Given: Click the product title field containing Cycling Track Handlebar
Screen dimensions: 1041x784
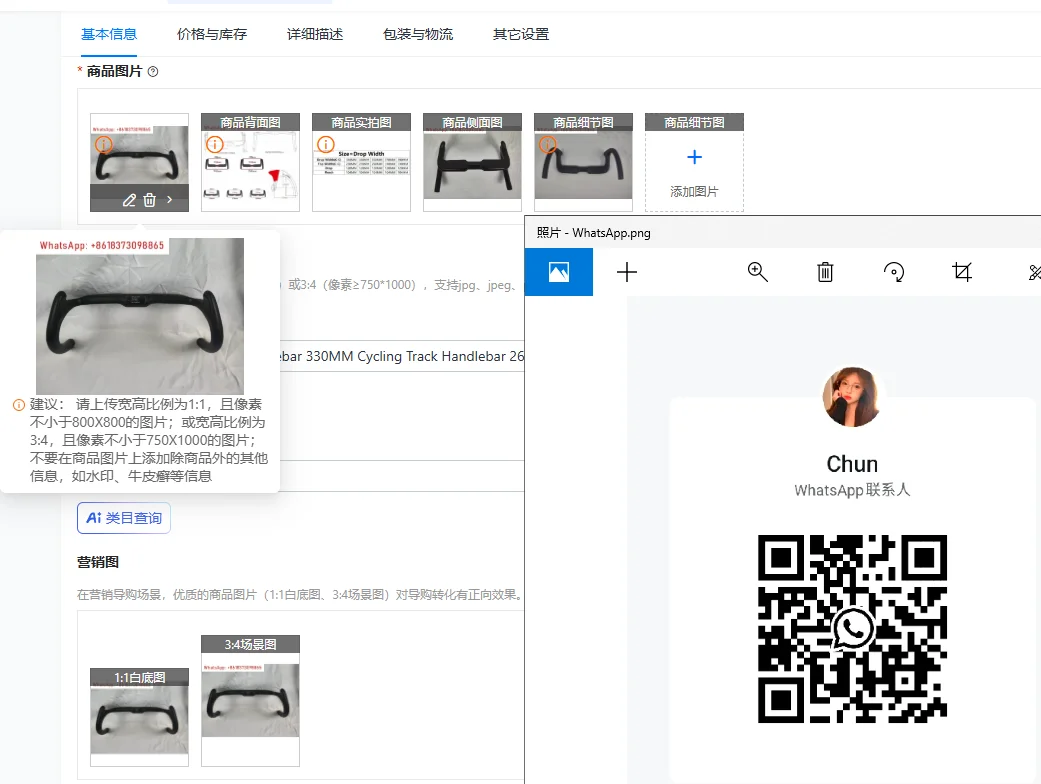Looking at the screenshot, I should tap(401, 356).
